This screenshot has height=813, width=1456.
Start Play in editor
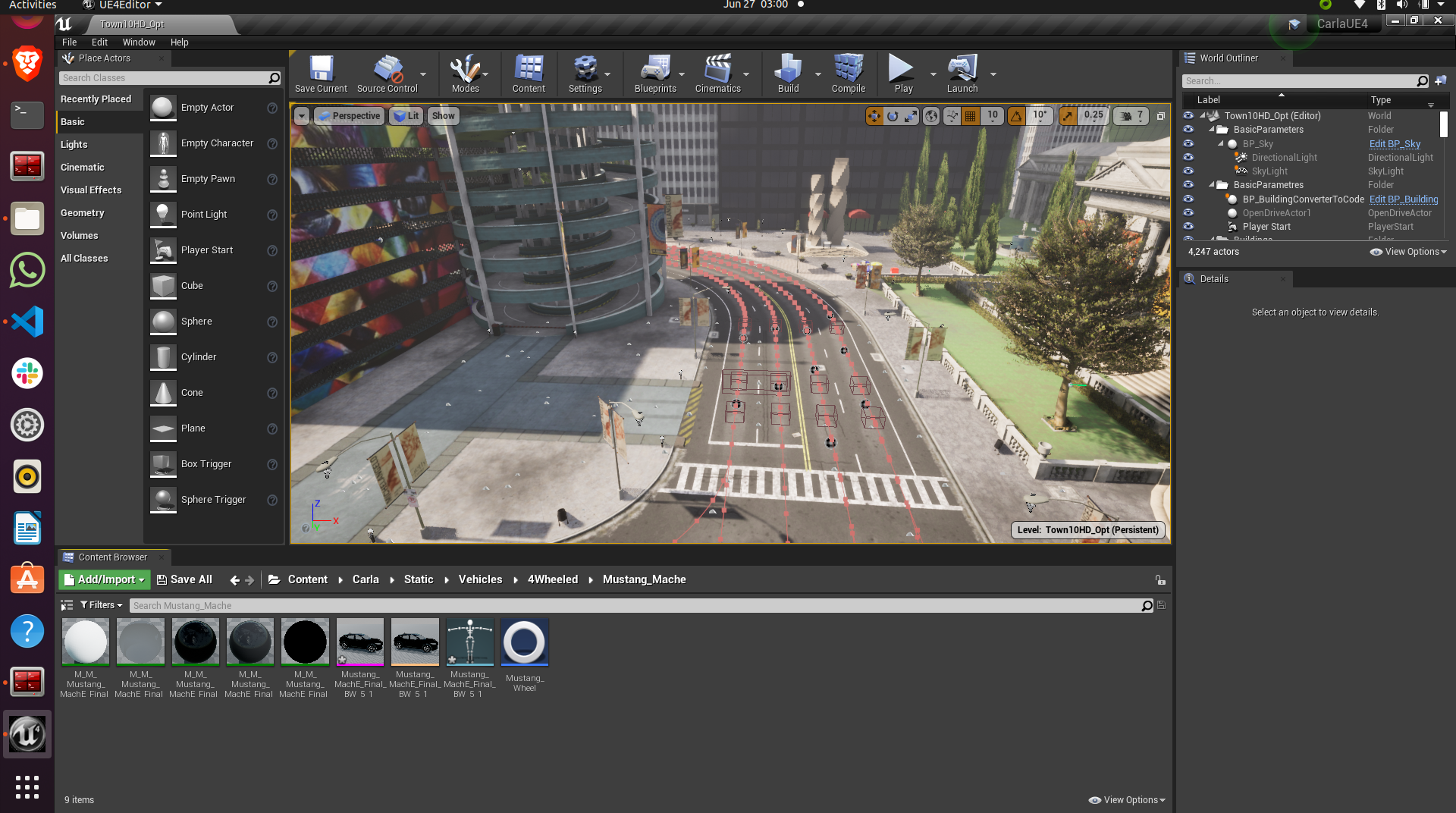pyautogui.click(x=903, y=74)
